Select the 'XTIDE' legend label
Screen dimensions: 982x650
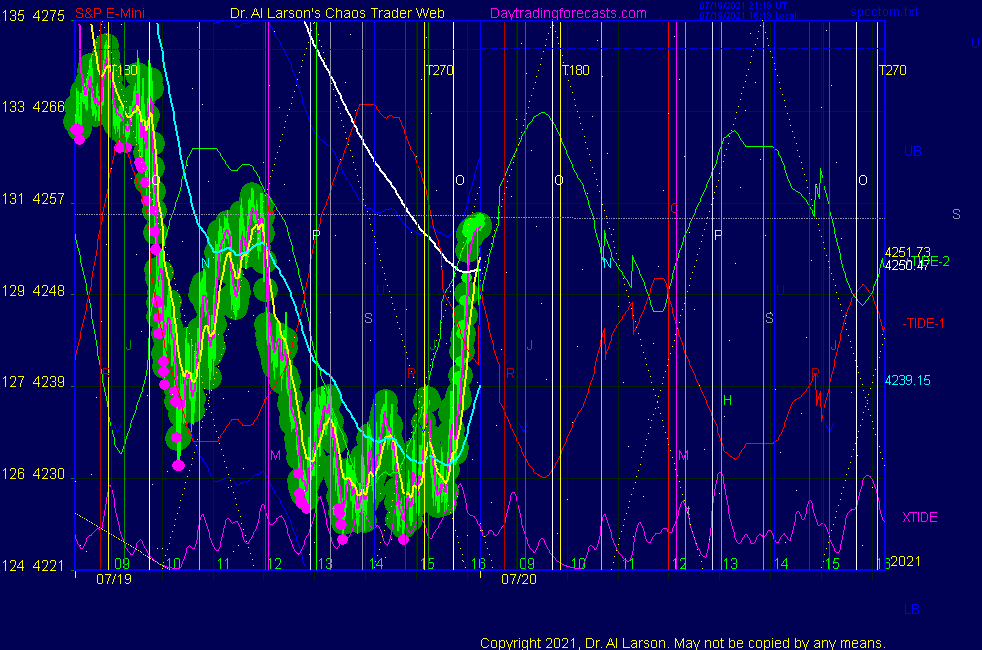919,517
